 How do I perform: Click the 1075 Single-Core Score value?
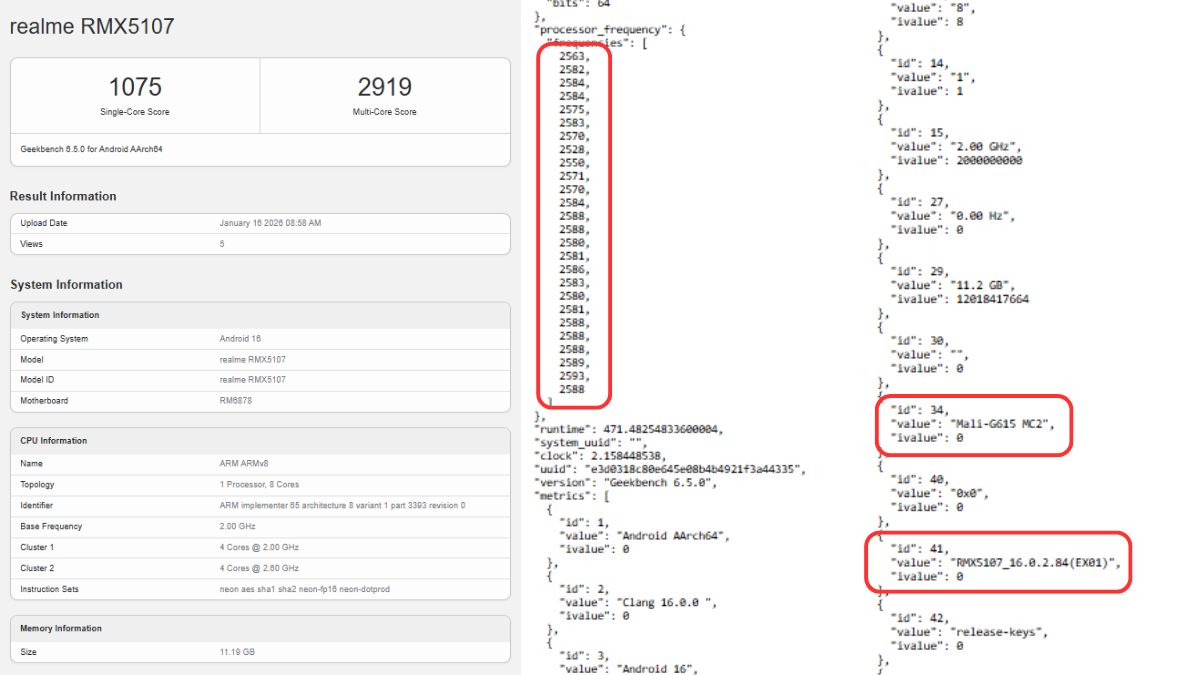135,87
